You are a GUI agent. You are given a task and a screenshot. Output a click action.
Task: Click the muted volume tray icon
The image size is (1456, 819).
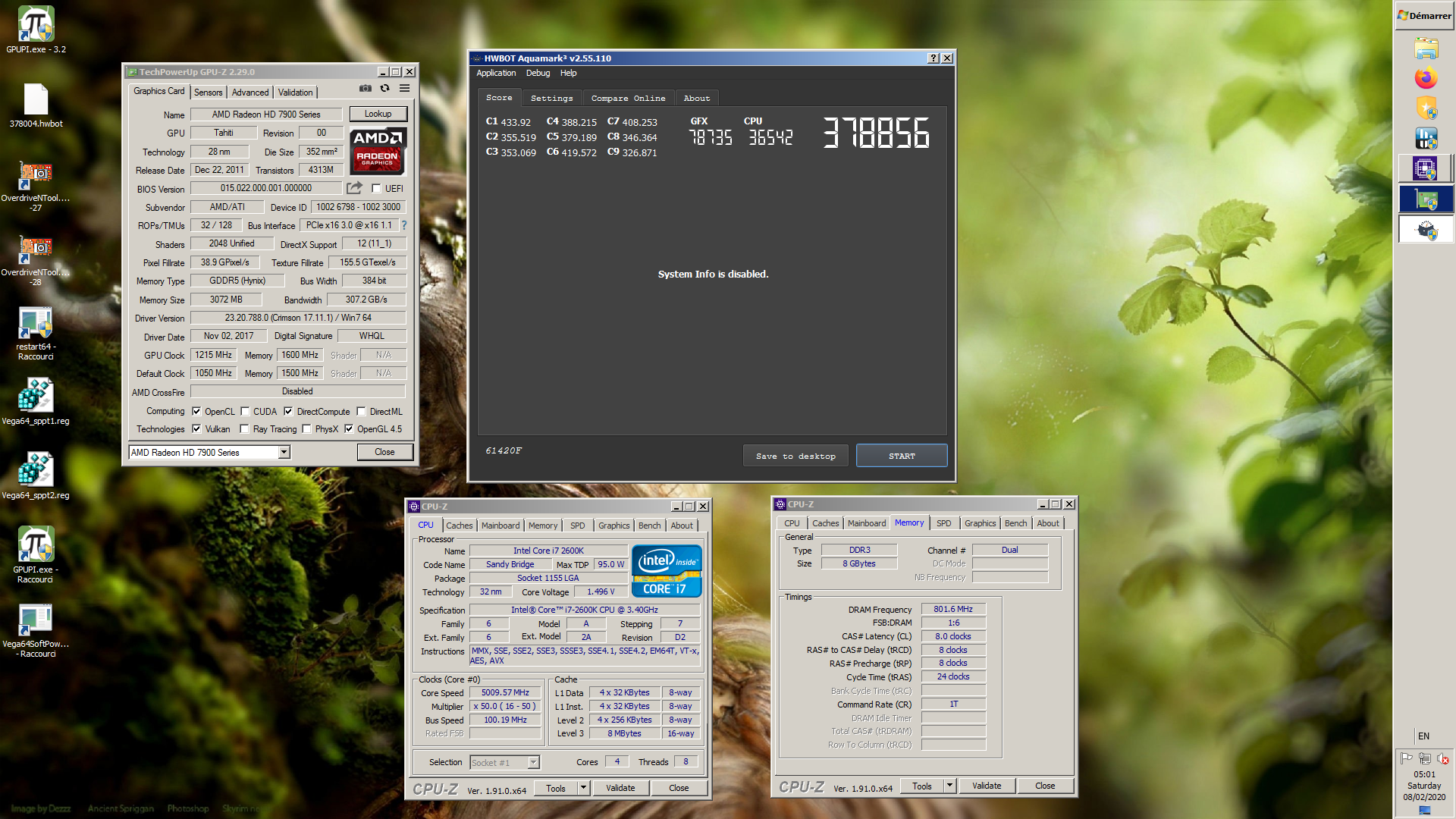click(1443, 758)
